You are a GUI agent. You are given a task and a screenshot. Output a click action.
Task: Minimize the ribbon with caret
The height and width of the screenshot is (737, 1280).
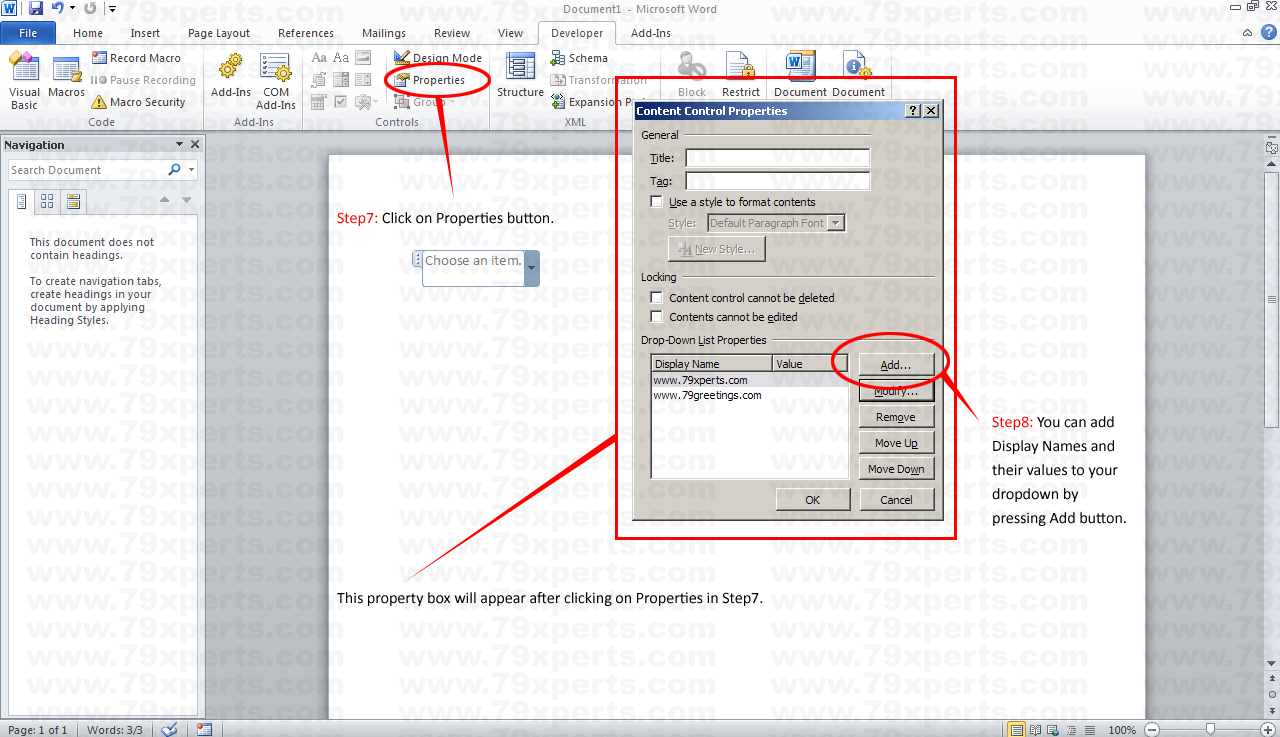[1247, 33]
